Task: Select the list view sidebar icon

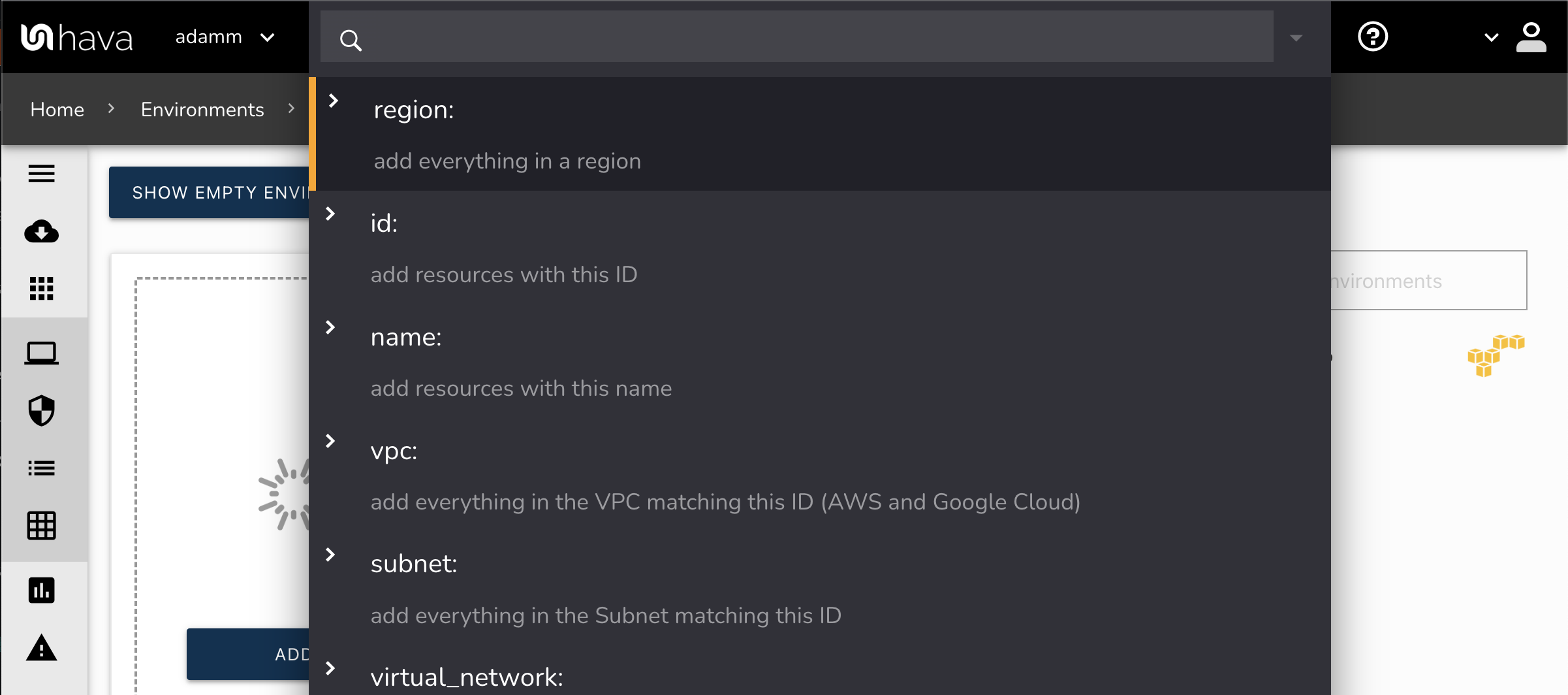Action: pos(42,467)
